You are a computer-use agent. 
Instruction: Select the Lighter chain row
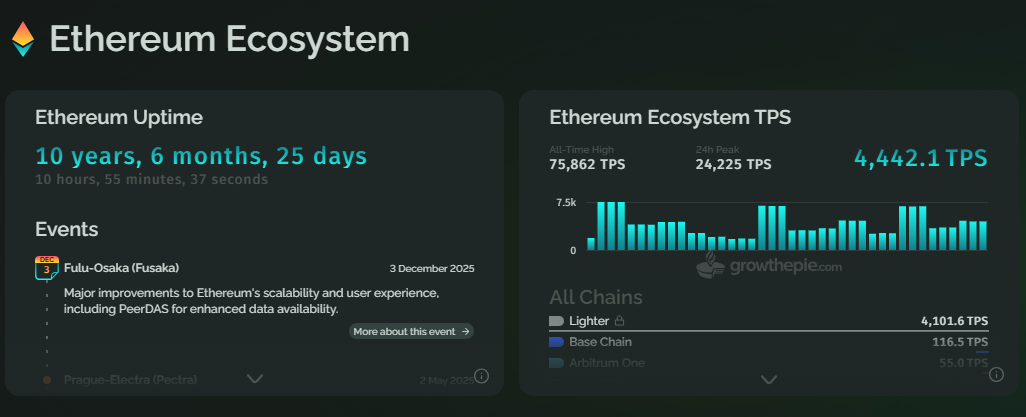(768, 321)
